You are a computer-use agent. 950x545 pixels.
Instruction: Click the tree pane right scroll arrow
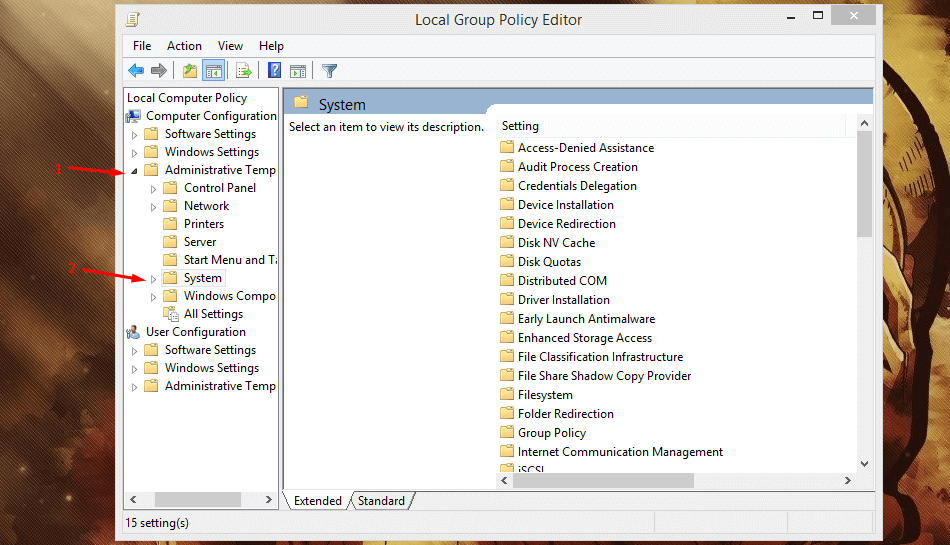click(x=268, y=500)
